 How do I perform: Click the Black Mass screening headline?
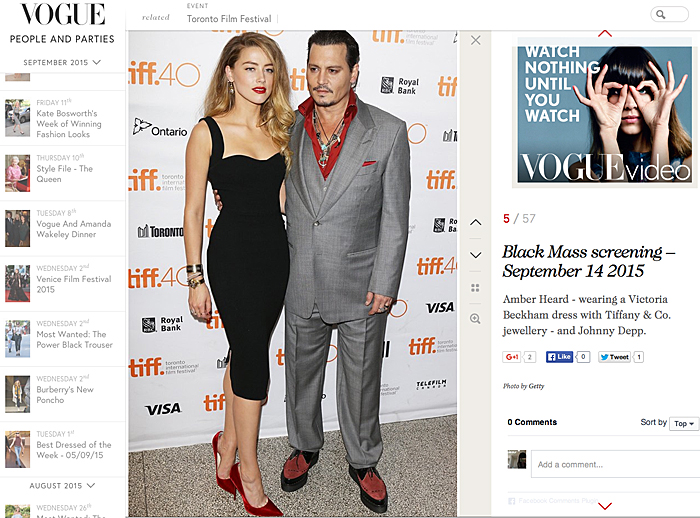pos(589,261)
